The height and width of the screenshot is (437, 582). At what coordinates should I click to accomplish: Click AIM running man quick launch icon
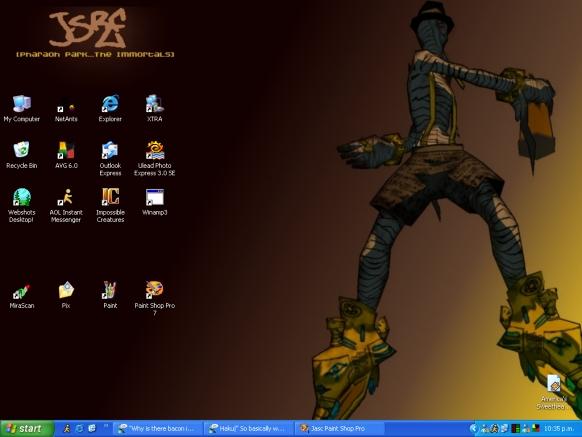coord(67,428)
